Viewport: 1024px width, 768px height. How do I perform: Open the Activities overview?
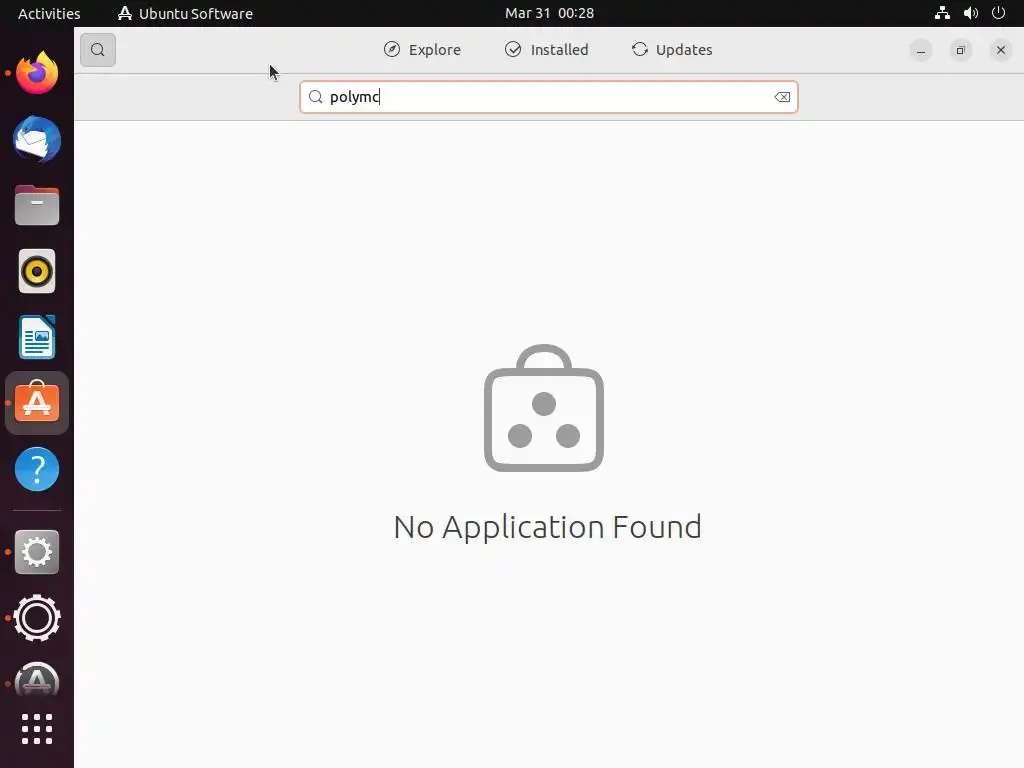click(x=49, y=13)
